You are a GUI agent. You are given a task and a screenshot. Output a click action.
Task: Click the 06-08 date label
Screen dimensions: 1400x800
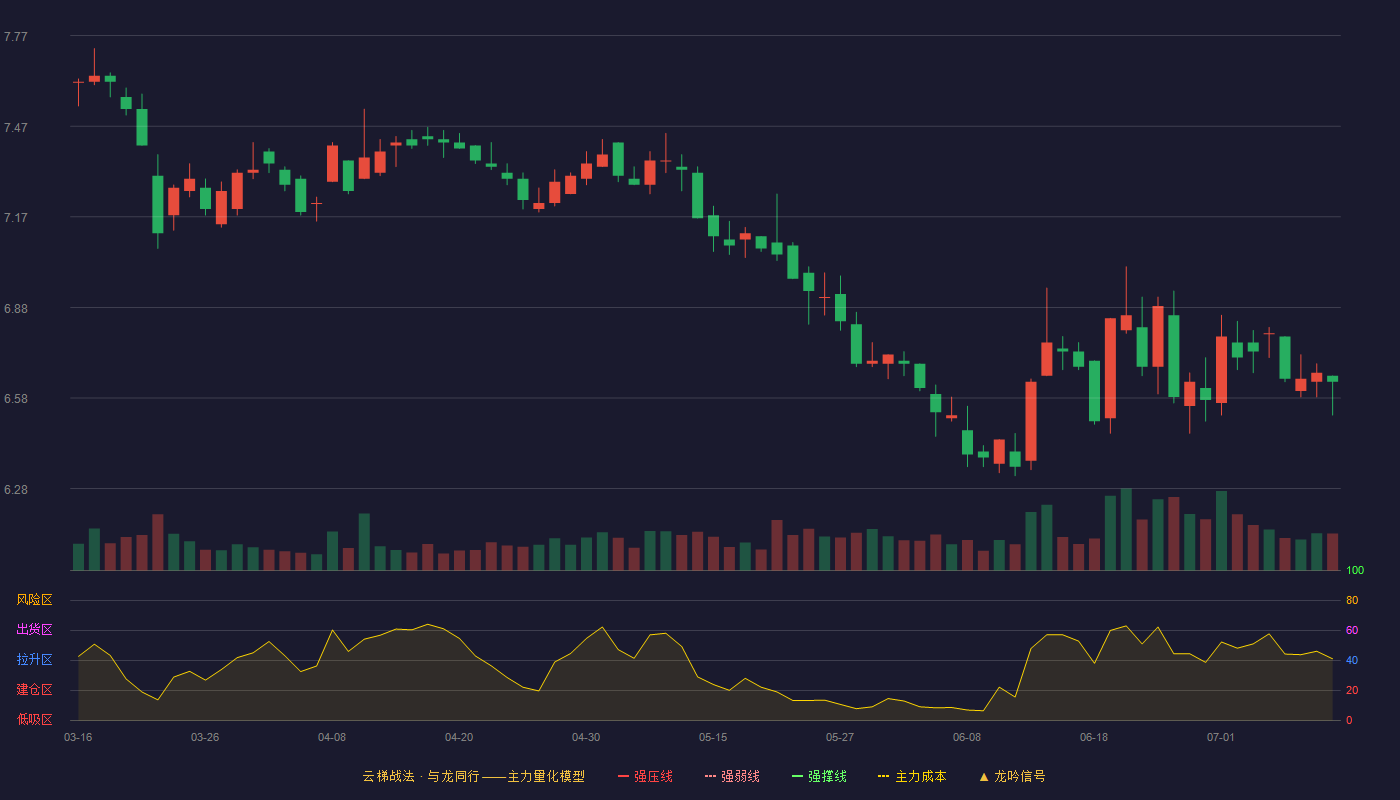coord(967,737)
